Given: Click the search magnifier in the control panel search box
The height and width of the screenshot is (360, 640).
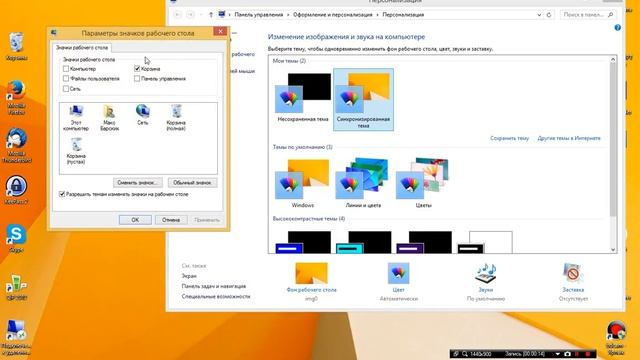Looking at the screenshot, I should pyautogui.click(x=611, y=15).
